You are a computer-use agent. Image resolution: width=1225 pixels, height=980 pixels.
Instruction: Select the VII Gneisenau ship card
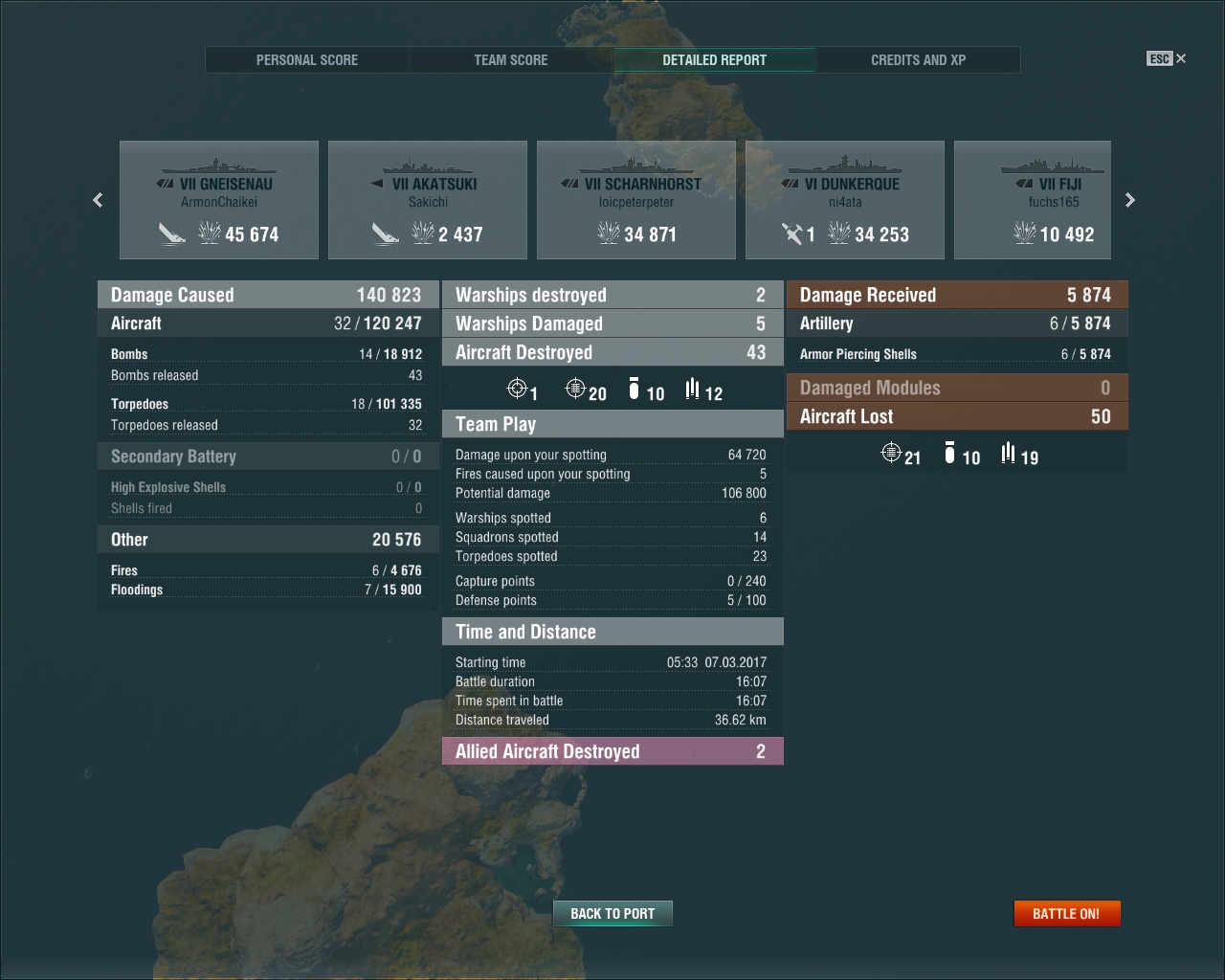click(x=219, y=200)
